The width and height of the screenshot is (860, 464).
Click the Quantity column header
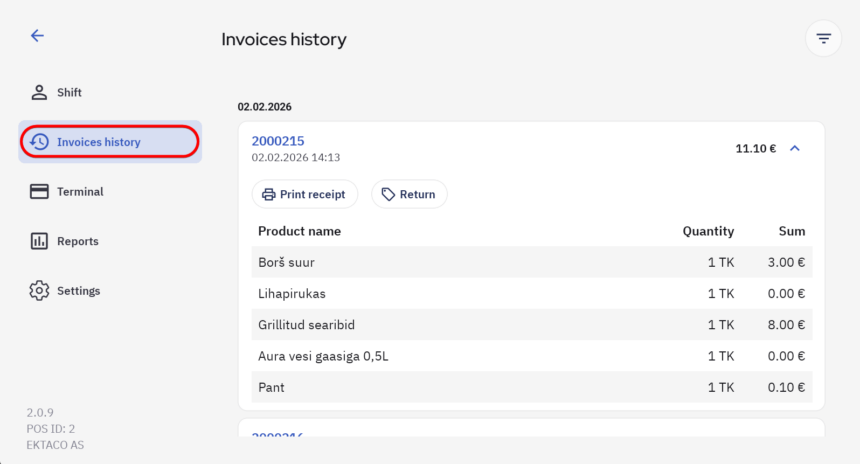[708, 231]
